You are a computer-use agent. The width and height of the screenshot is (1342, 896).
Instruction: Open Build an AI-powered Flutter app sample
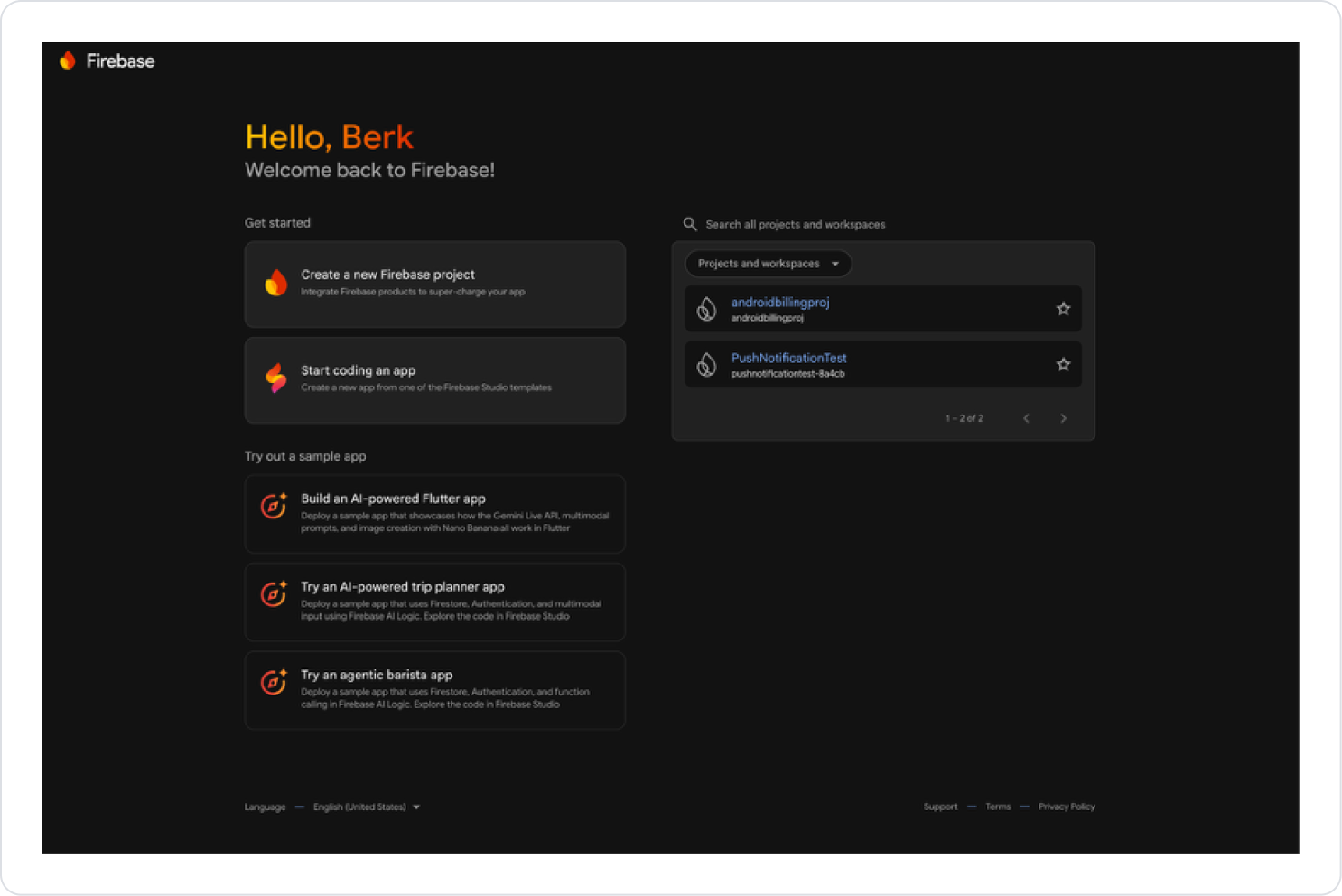[x=434, y=514]
